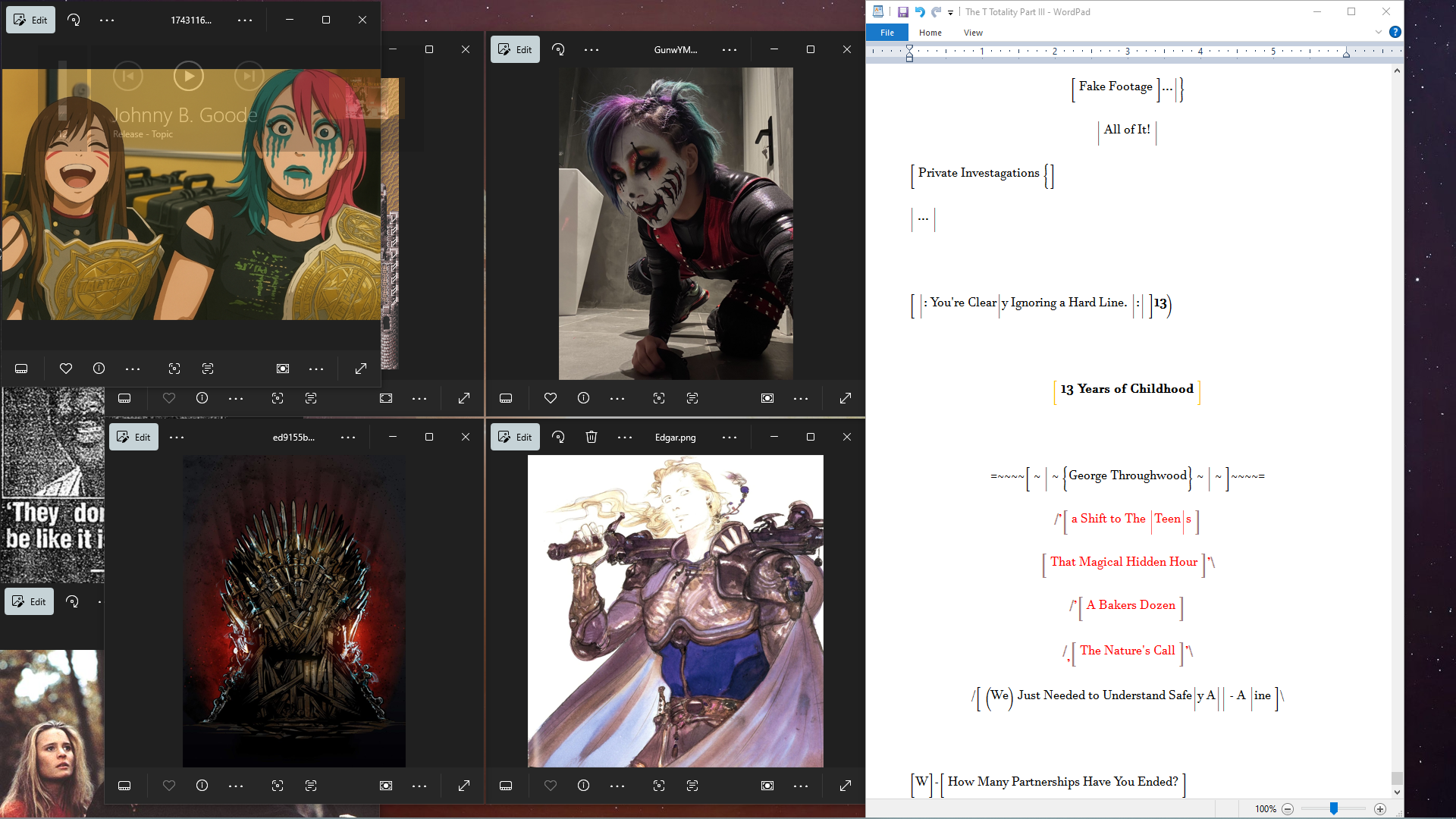
Task: Zoom out with the minus button in WordPad
Action: 1288,809
